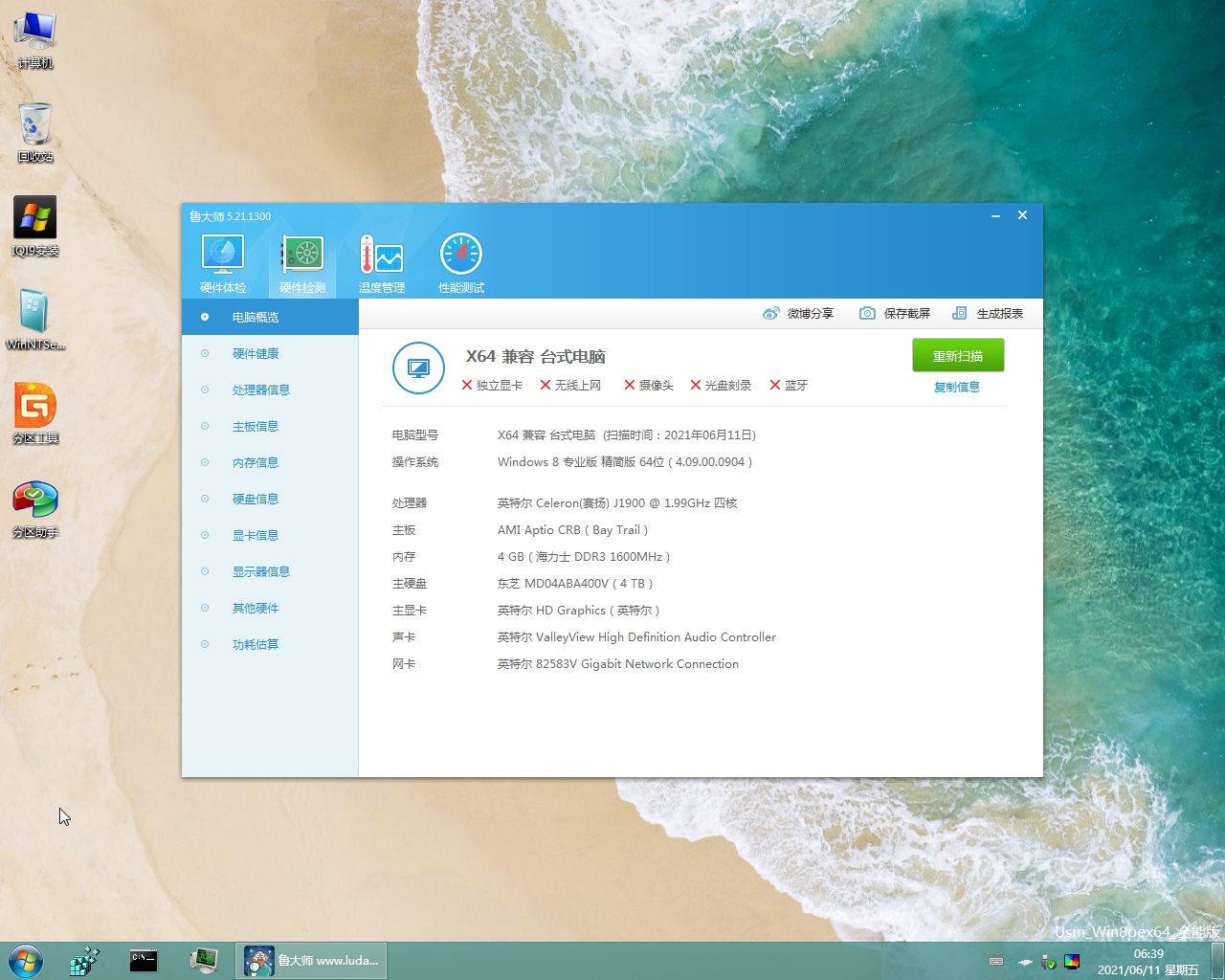Click the X64 兼容 台式电脑 heading
The width and height of the screenshot is (1225, 980).
536,356
